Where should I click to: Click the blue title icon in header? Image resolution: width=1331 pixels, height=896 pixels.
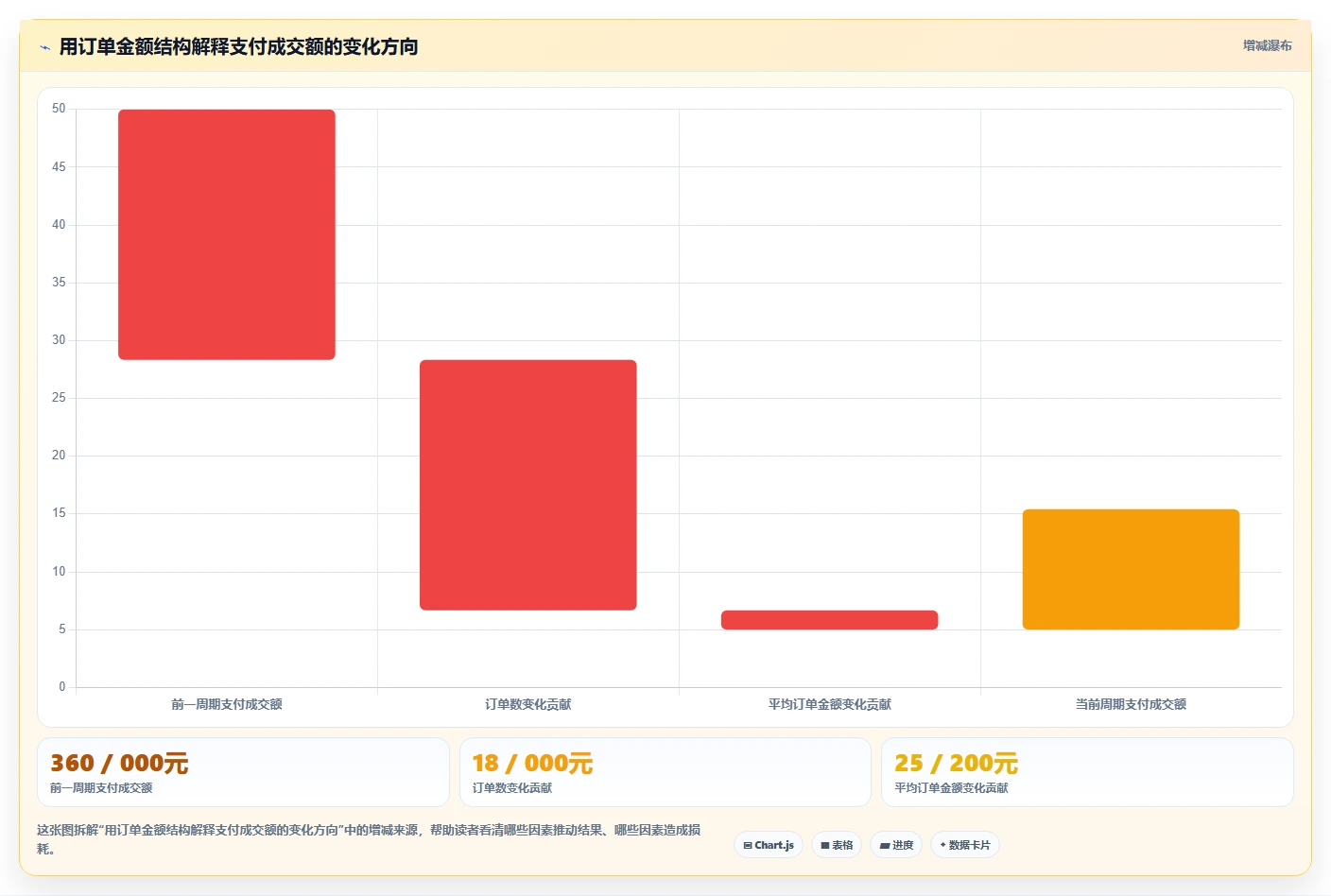pos(44,47)
